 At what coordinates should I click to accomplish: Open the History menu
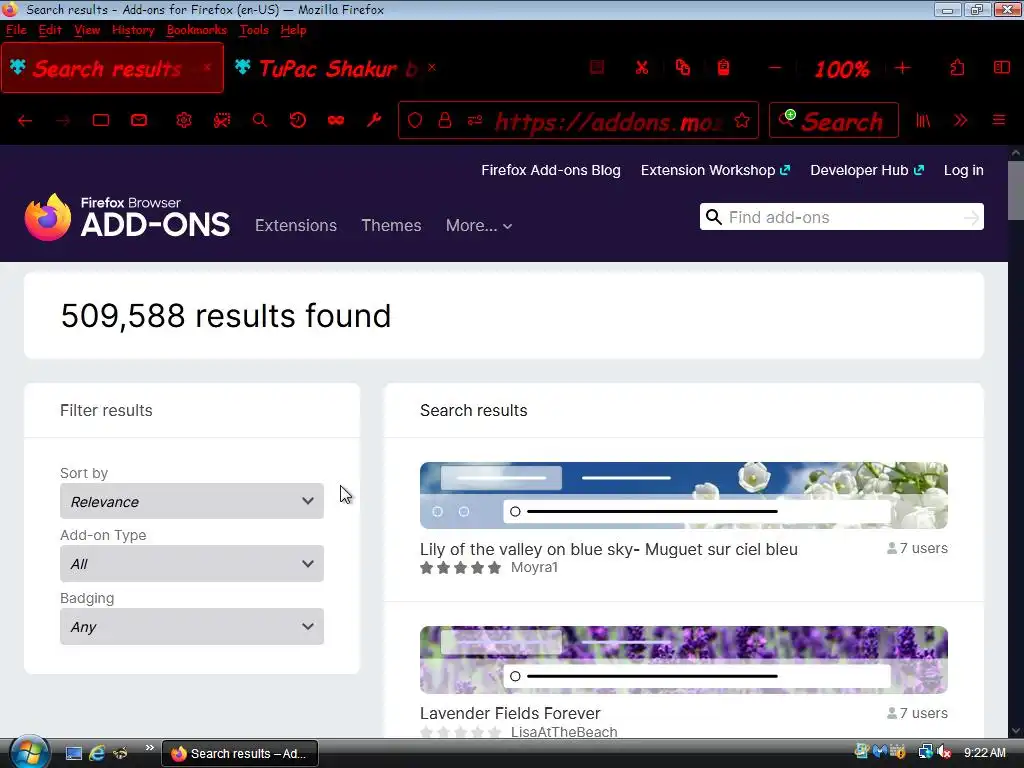[x=133, y=30]
